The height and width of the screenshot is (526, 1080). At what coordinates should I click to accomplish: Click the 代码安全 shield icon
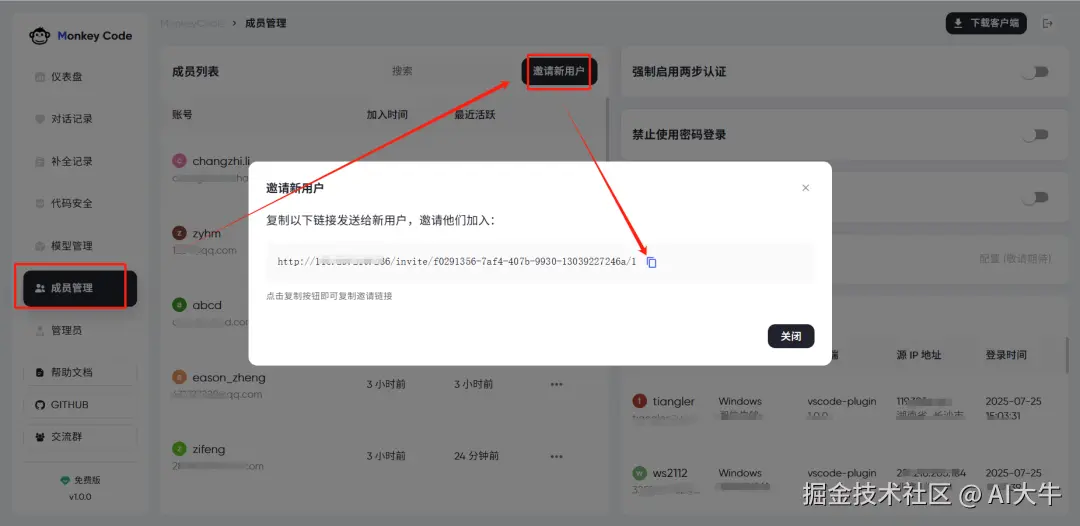(40, 204)
